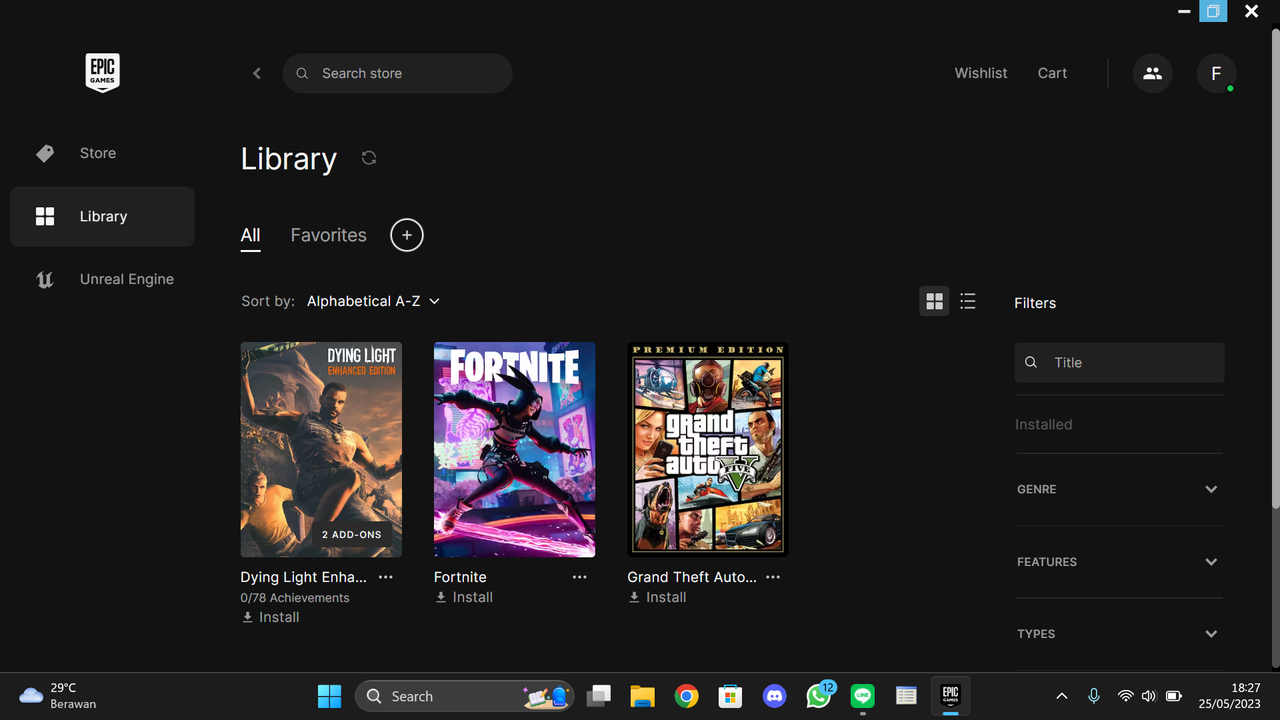Install Grand Theft Auto V

[657, 597]
